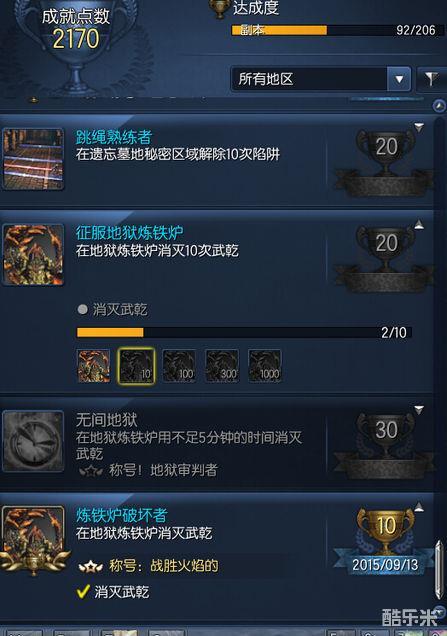Screen dimensions: 447x636
Task: Select the 1000-kill tier icon
Action: (265, 366)
